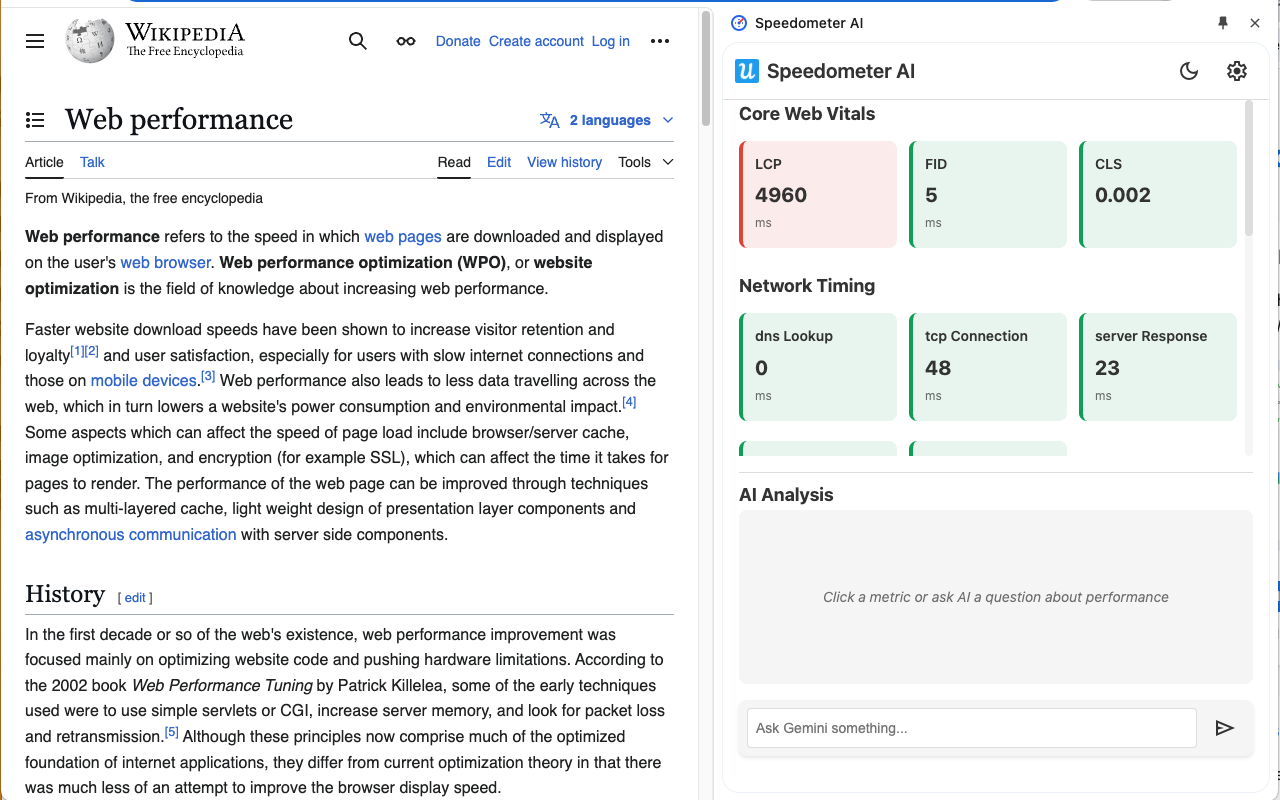Viewport: 1280px width, 800px height.
Task: Switch to the Article tab
Action: [44, 162]
